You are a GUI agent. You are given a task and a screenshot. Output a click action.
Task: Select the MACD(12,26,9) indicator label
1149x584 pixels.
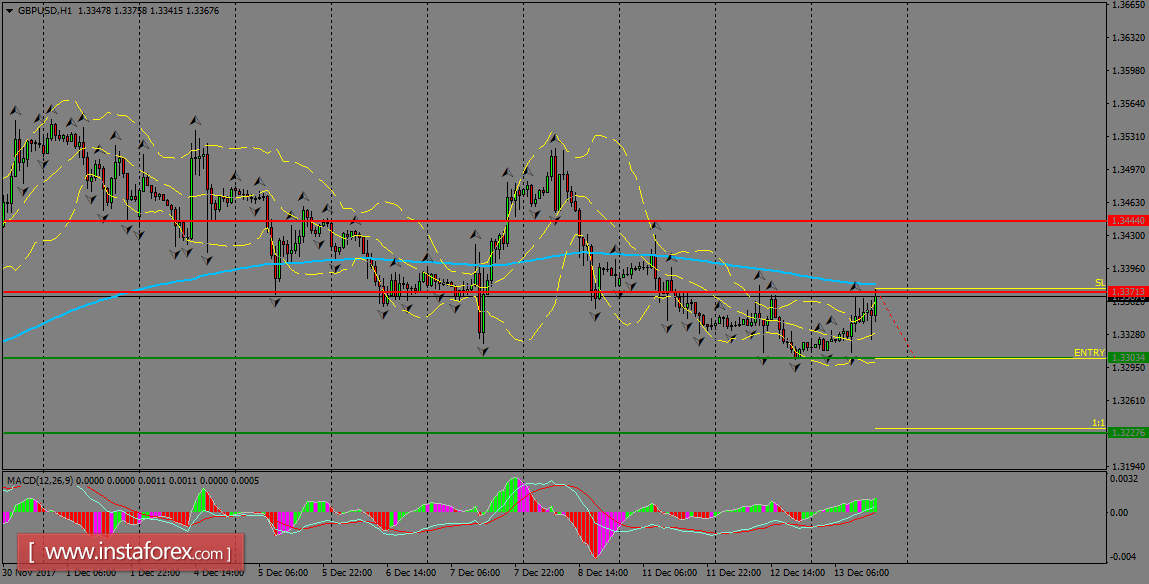(38, 481)
